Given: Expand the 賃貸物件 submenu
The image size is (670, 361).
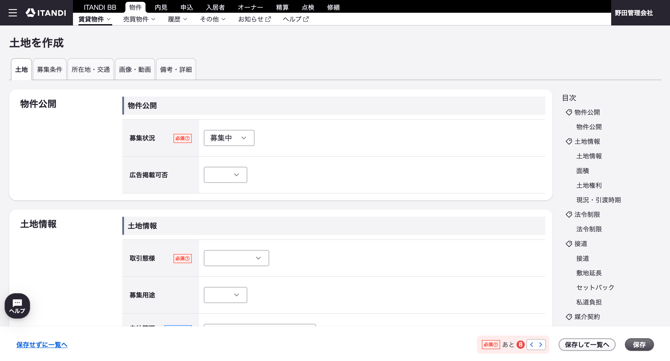Looking at the screenshot, I should 94,19.
